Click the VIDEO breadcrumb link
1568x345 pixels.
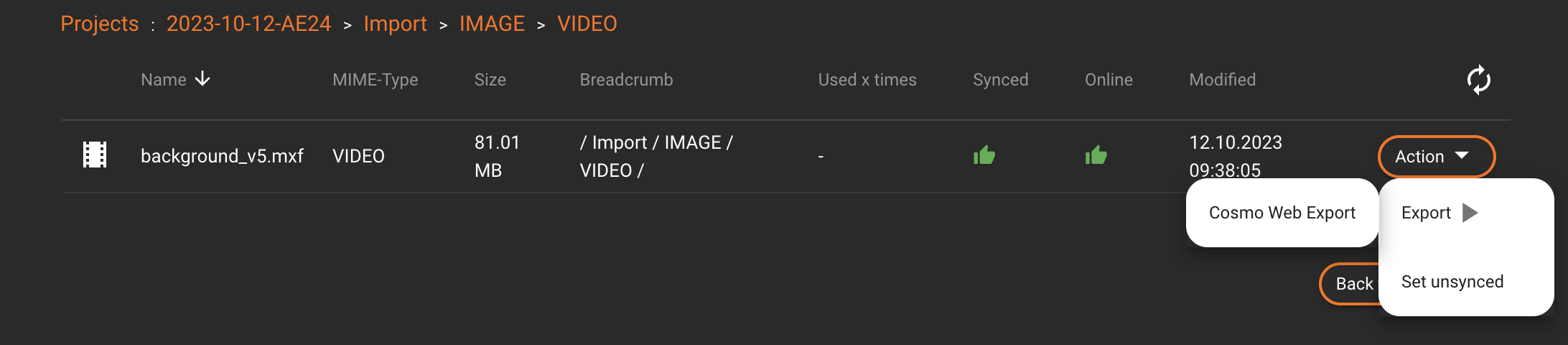(x=587, y=24)
